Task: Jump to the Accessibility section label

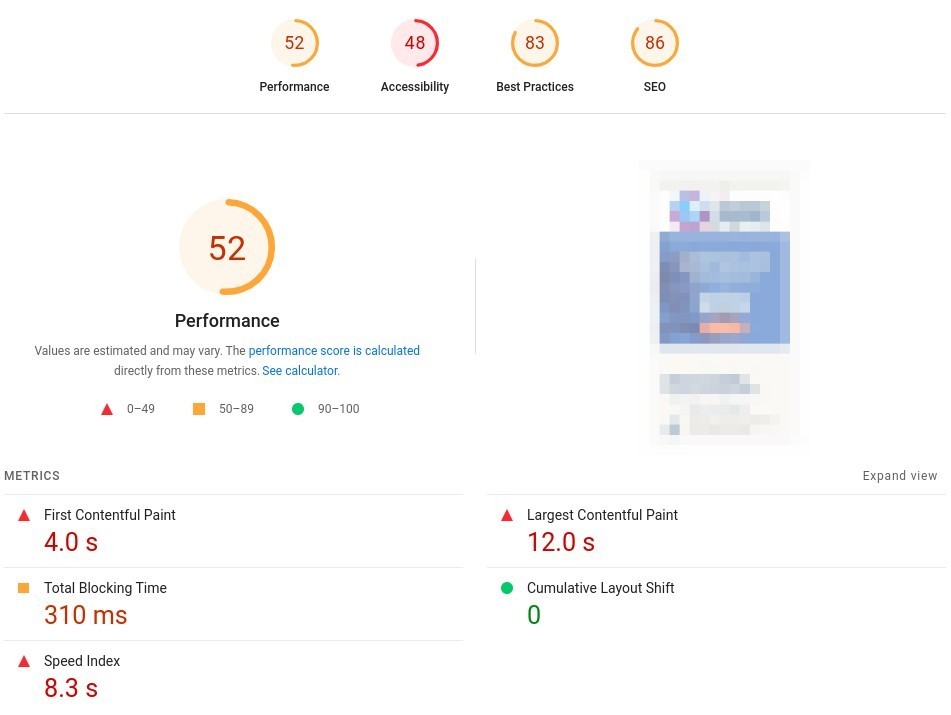Action: point(415,87)
